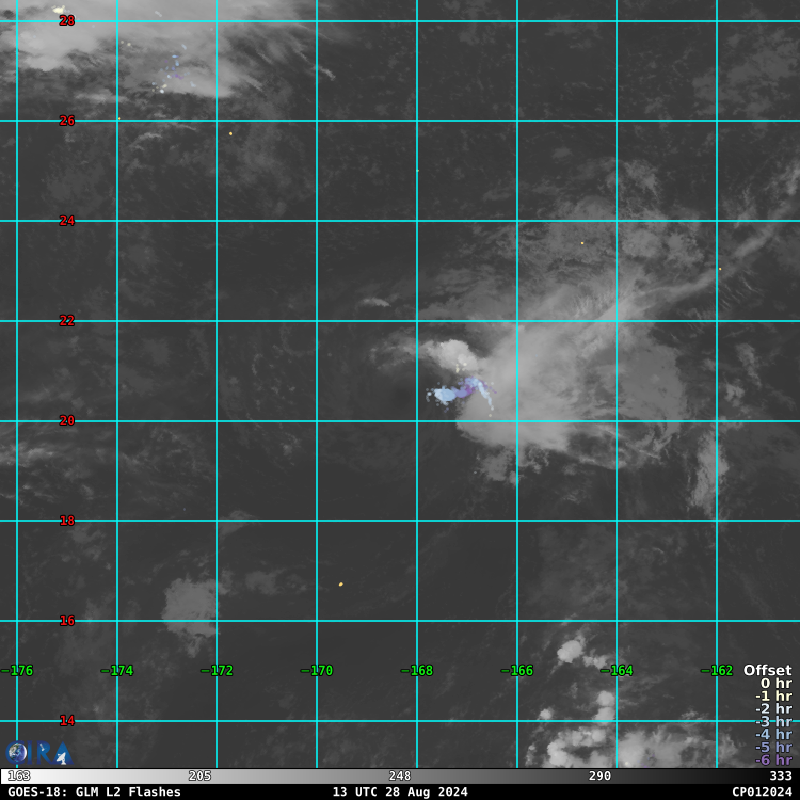Click the -3 hr legend entry

tap(773, 721)
